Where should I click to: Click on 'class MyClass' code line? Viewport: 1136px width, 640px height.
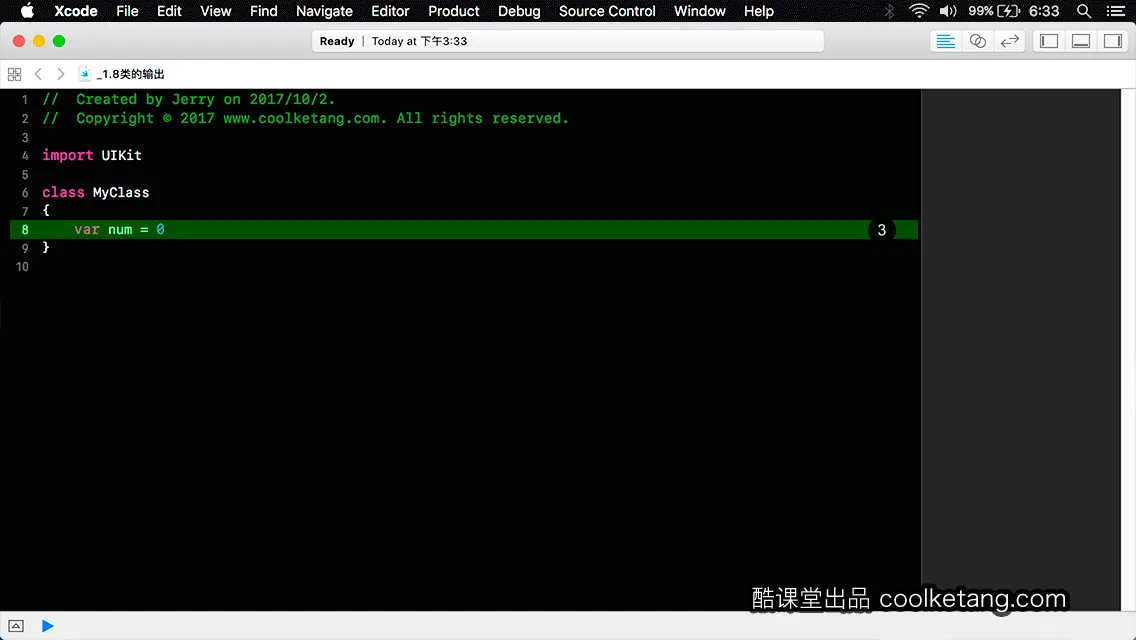click(96, 192)
